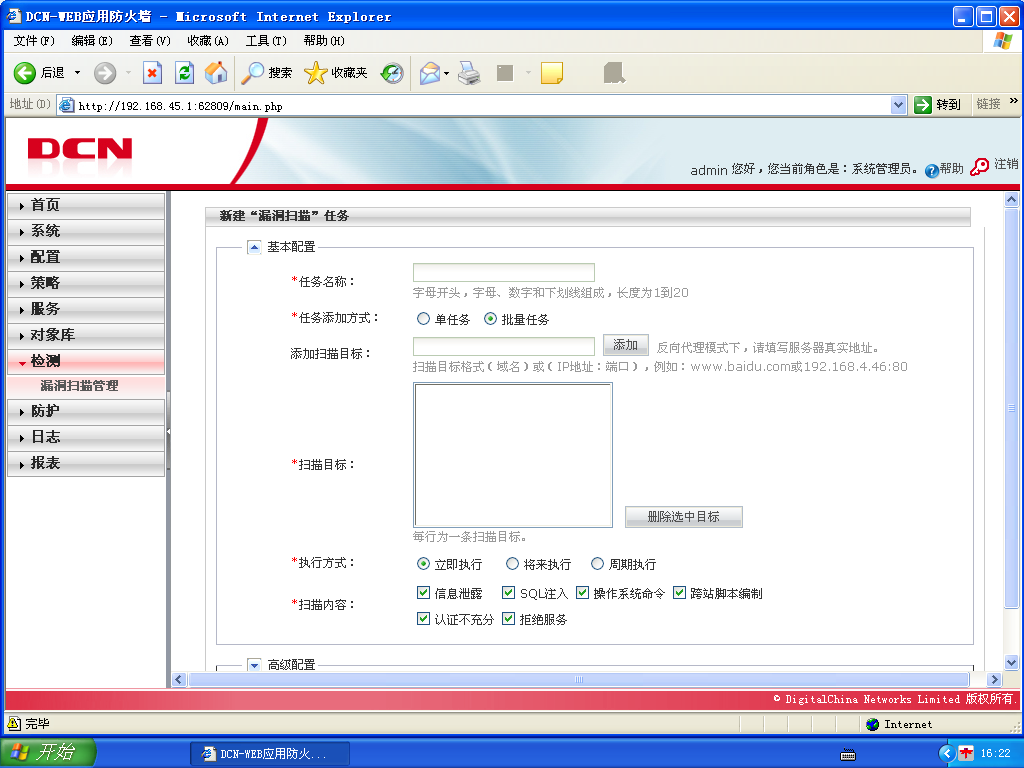Viewport: 1024px width, 768px height.
Task: Open Back button history dropdown
Action: click(77, 73)
